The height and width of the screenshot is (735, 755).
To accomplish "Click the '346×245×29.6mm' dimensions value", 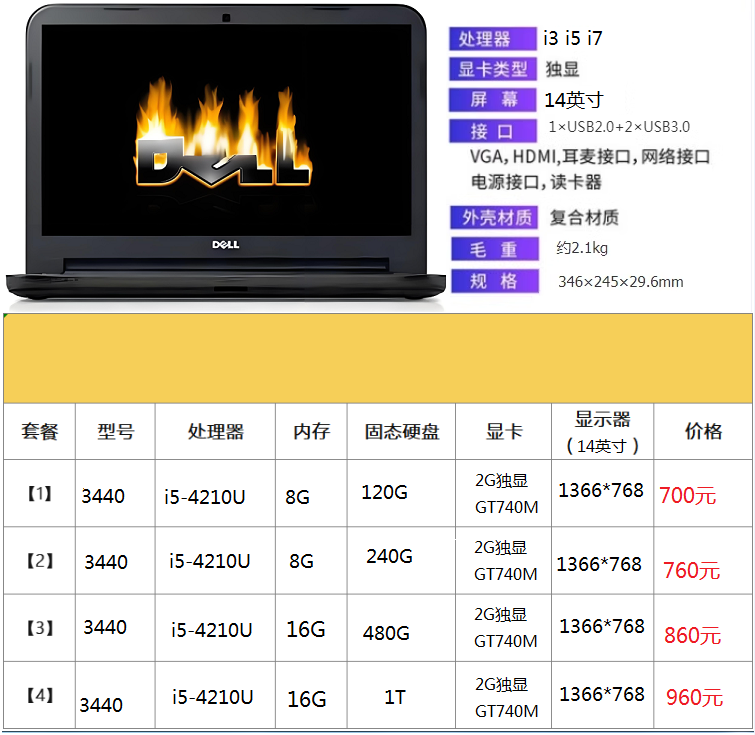I will [x=621, y=282].
